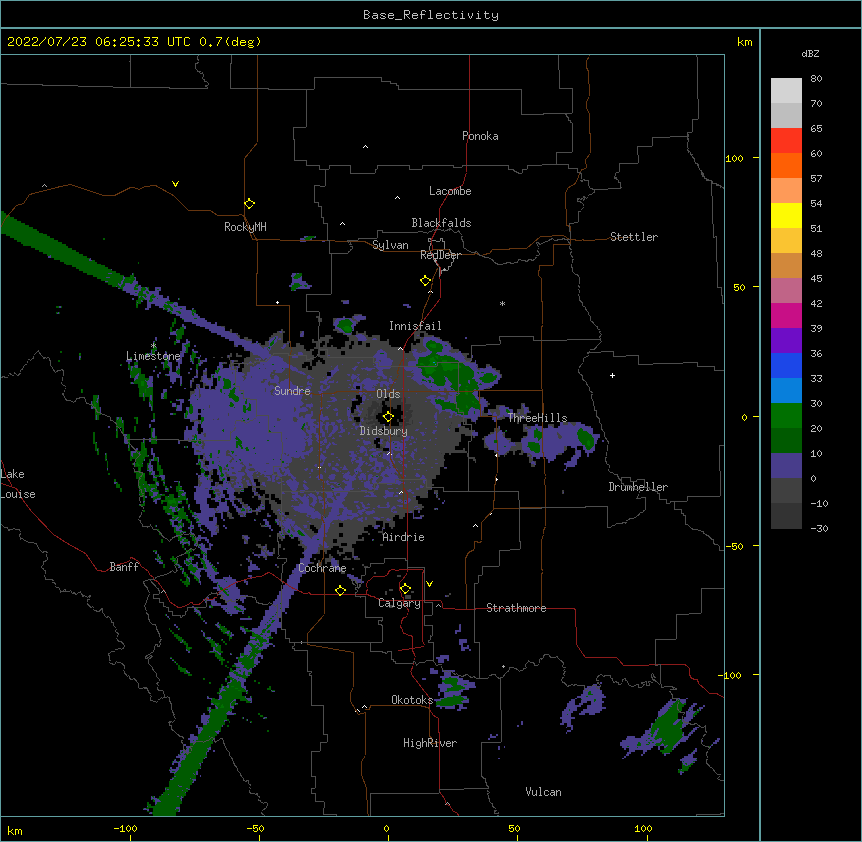
Task: Click the Banff label
Action: tap(124, 567)
